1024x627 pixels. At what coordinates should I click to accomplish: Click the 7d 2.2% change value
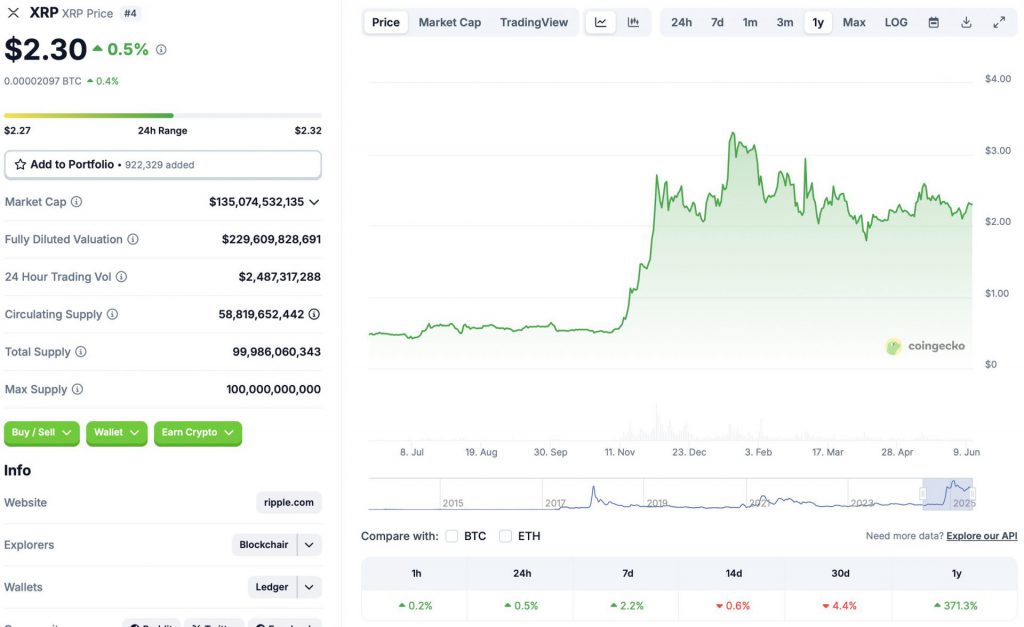[x=627, y=606]
